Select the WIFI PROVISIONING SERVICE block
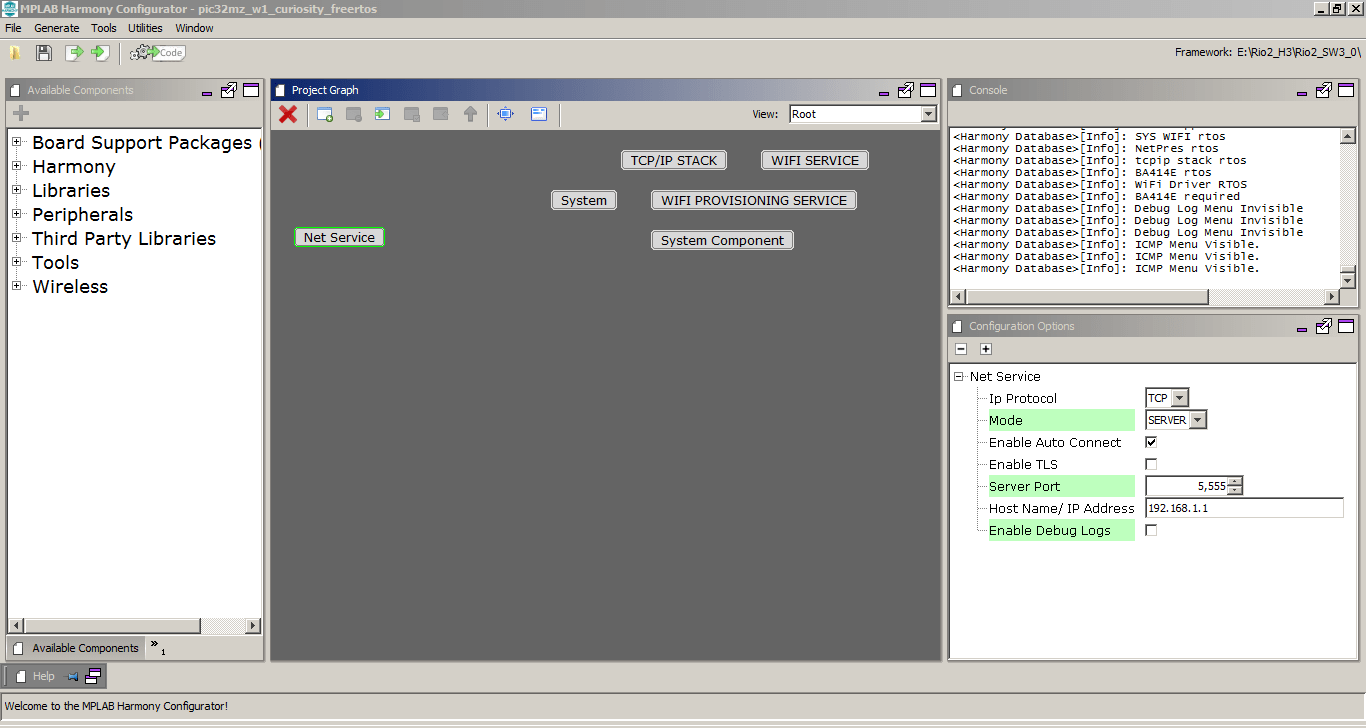The height and width of the screenshot is (728, 1366). 753,200
